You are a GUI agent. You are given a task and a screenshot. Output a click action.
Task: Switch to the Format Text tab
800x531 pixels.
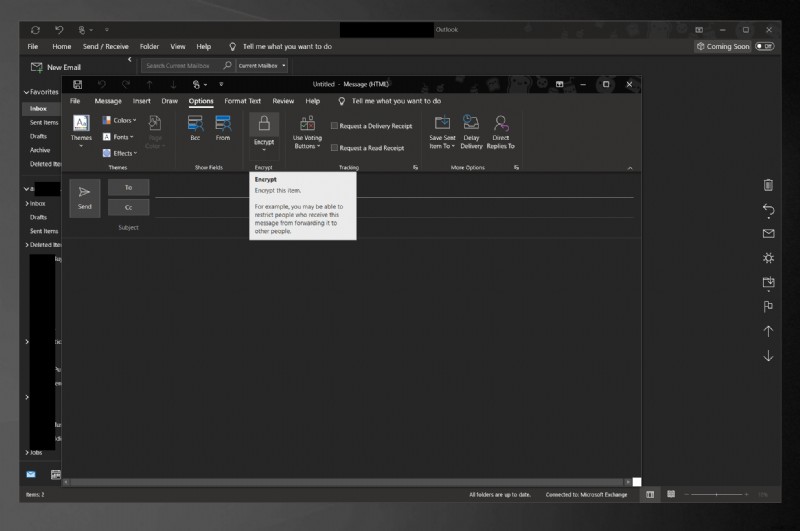[242, 101]
